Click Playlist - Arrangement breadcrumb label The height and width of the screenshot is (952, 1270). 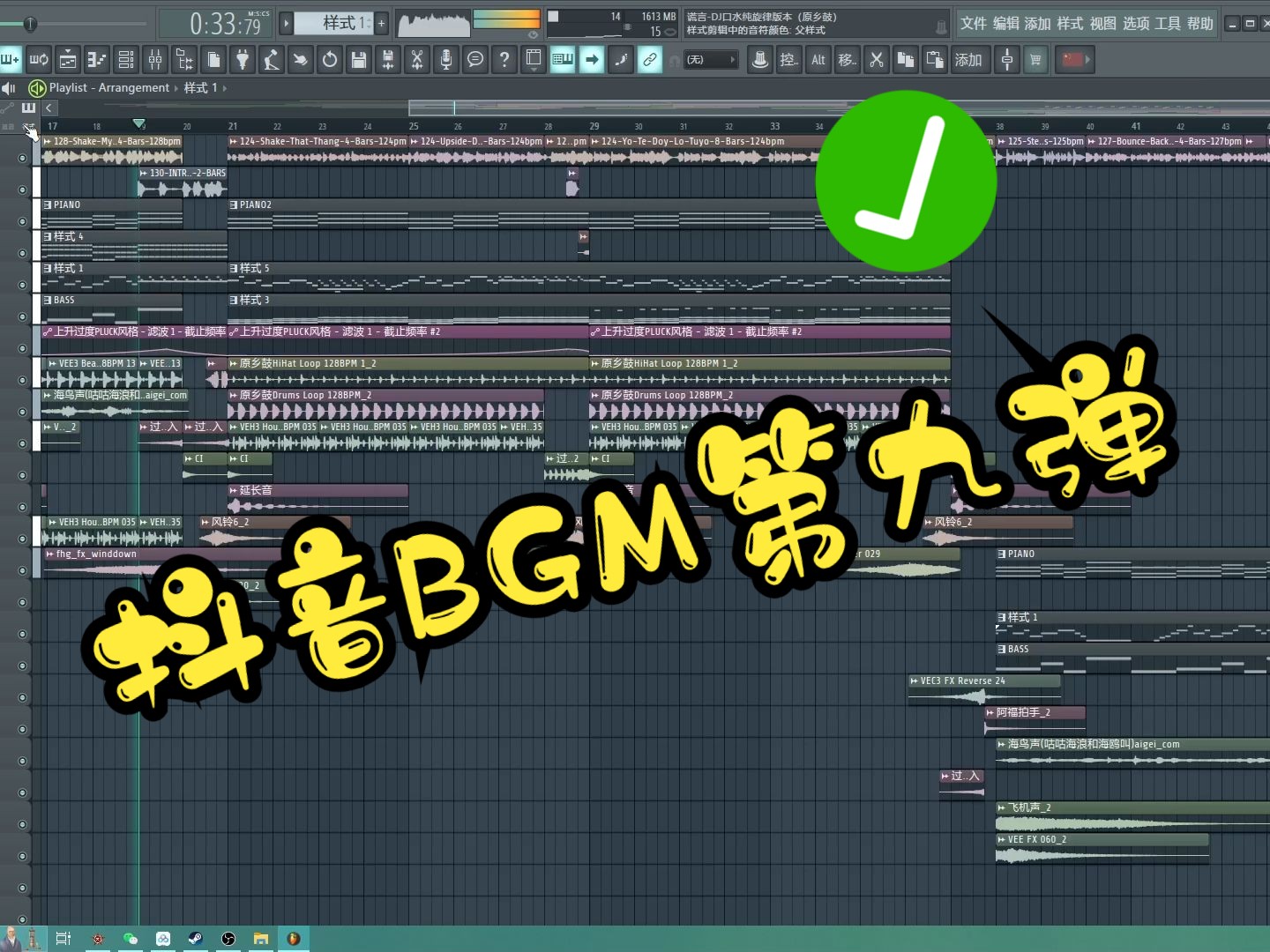click(x=108, y=87)
